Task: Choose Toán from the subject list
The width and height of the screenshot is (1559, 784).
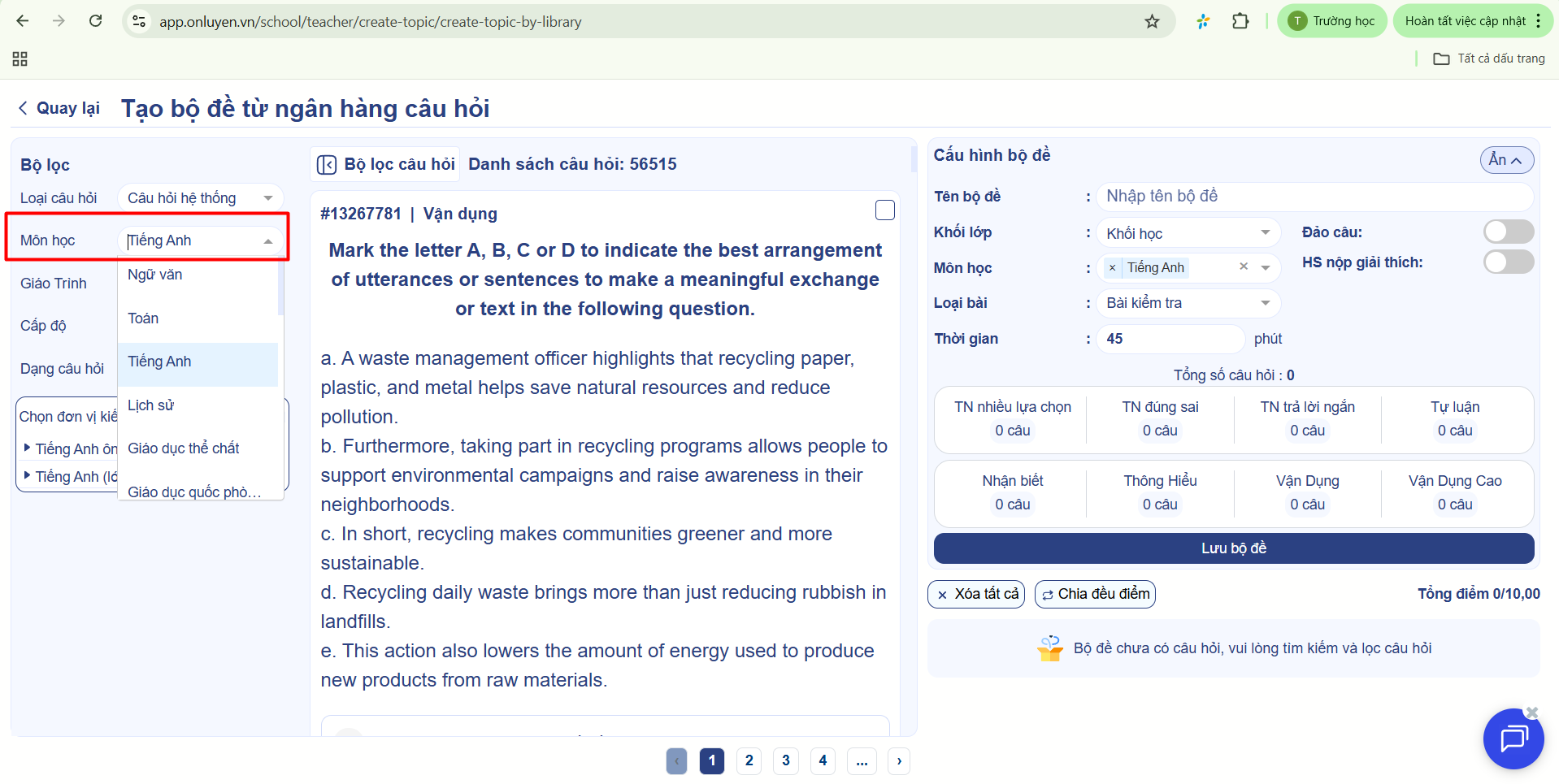Action: [144, 318]
